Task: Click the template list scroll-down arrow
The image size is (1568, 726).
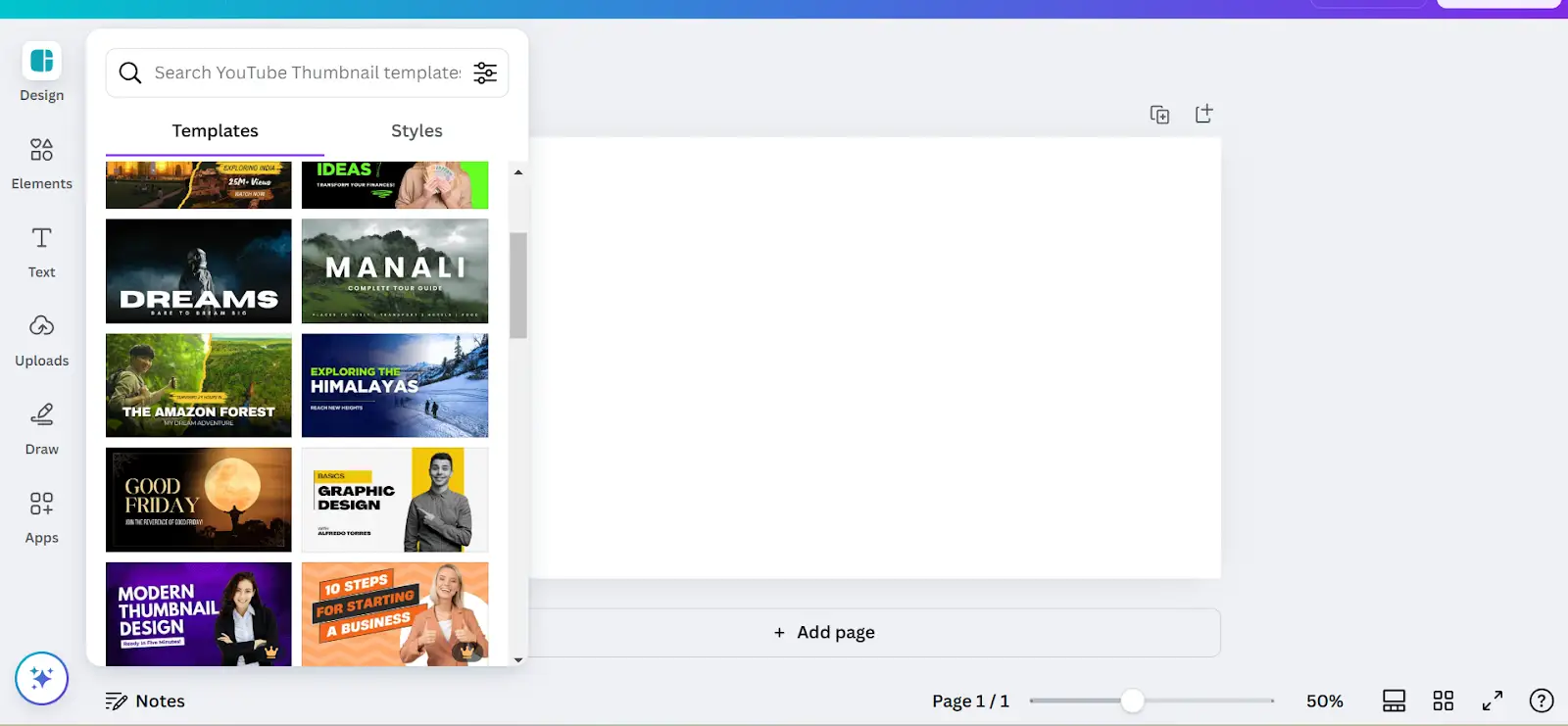Action: point(518,659)
